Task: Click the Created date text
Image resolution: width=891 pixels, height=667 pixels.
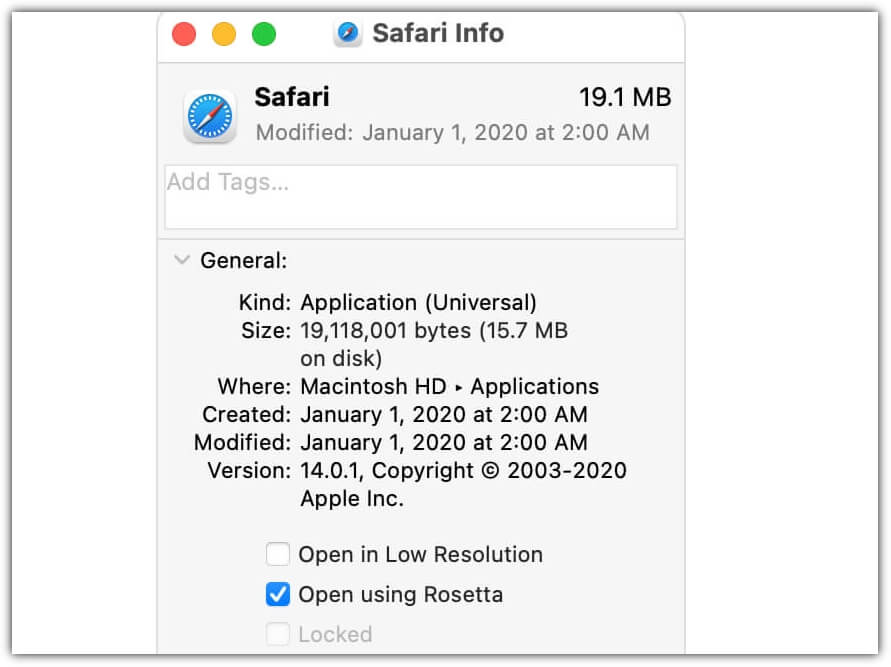Action: tap(444, 414)
